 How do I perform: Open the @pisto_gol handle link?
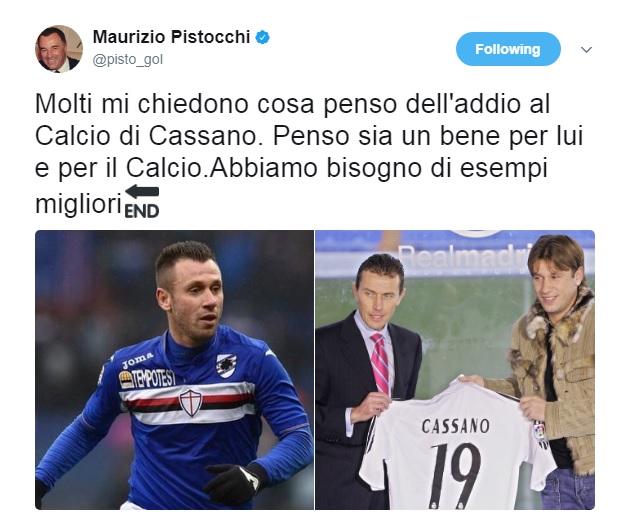128,60
